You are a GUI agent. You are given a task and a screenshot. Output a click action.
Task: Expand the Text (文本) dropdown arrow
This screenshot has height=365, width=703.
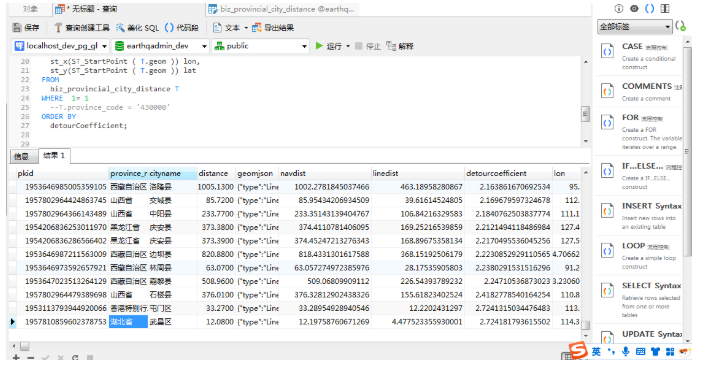246,28
